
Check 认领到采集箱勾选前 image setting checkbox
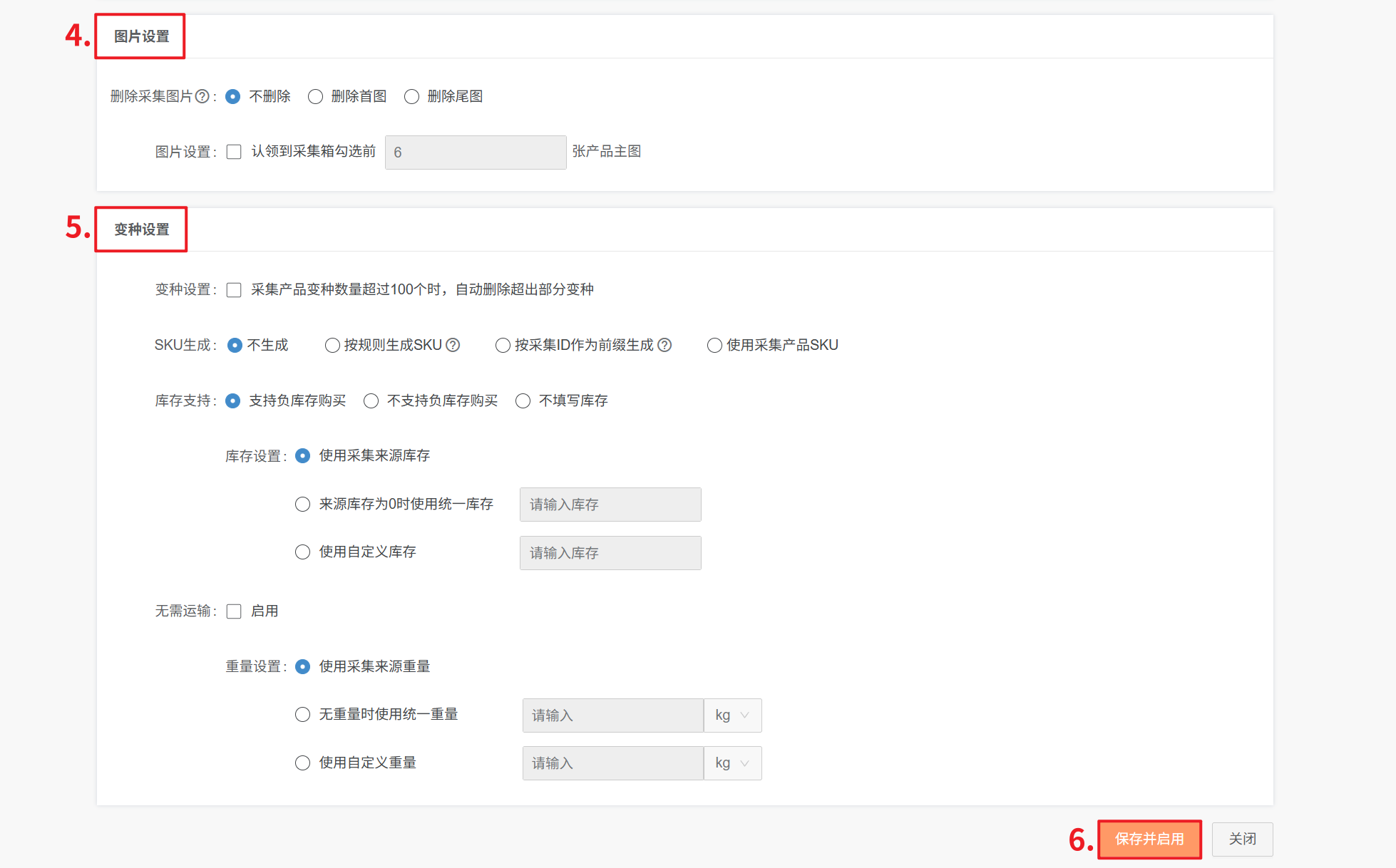coord(234,152)
